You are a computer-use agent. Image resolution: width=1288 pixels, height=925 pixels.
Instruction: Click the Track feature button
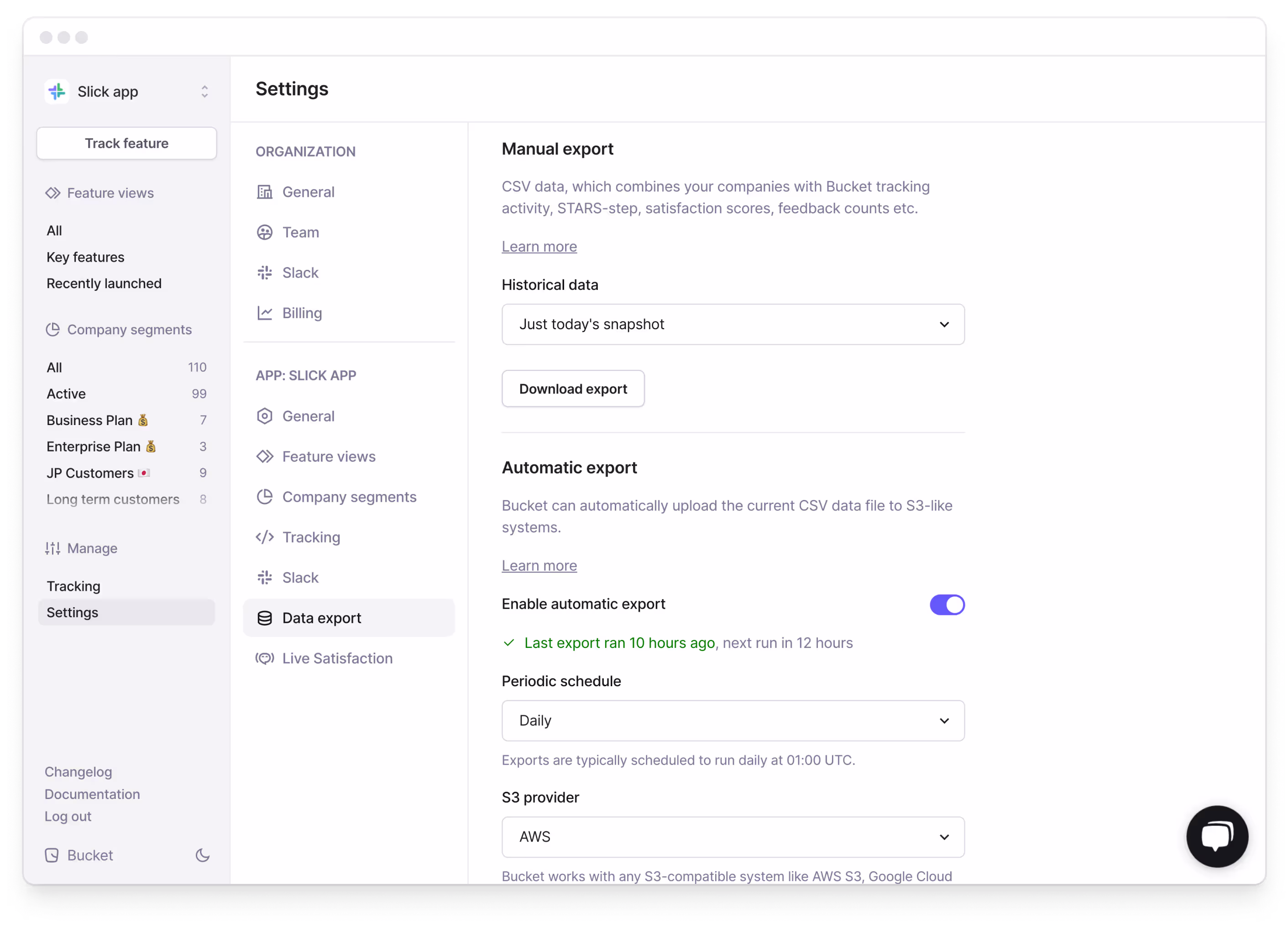click(x=126, y=143)
